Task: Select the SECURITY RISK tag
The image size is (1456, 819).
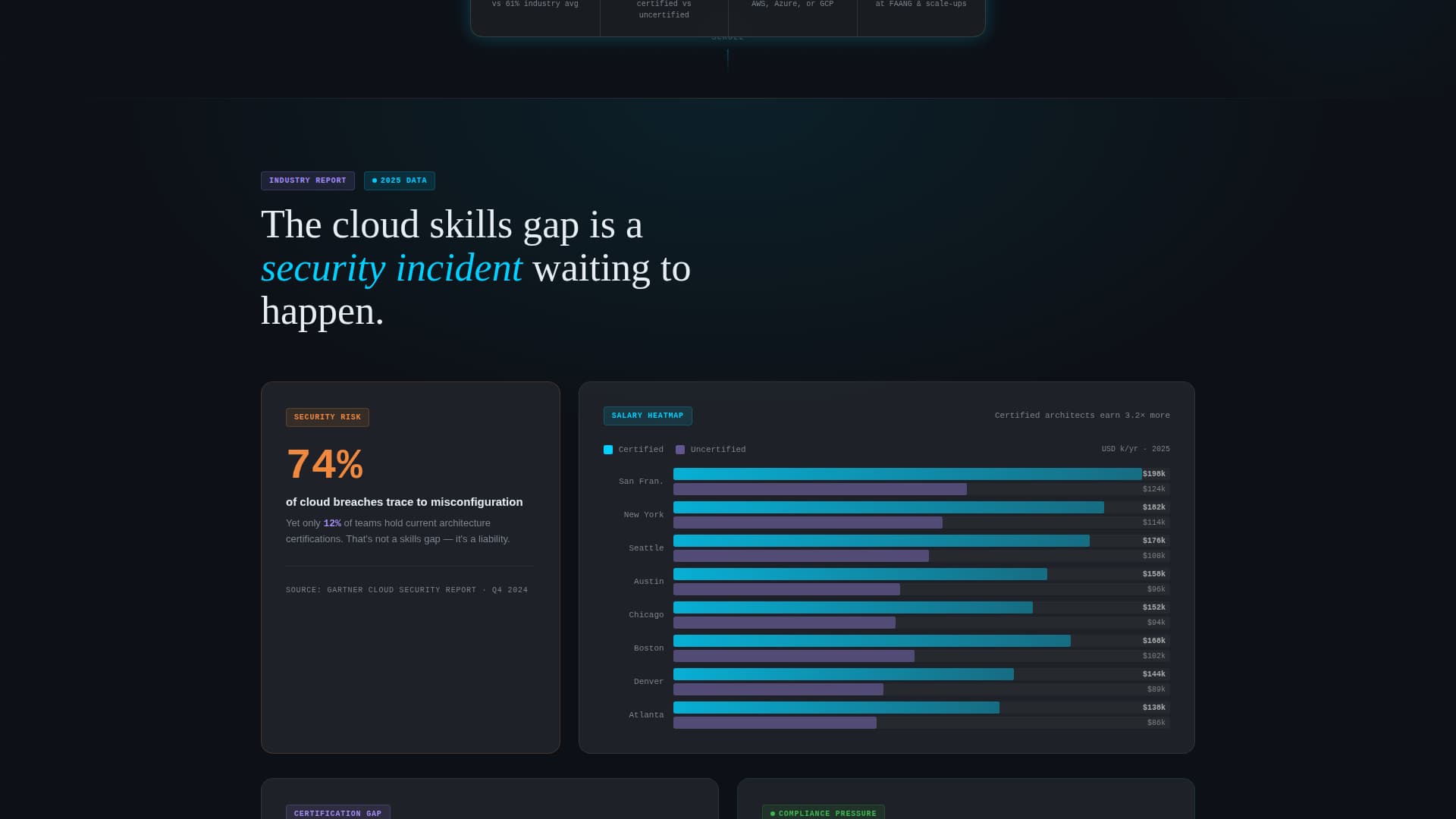Action: (x=327, y=417)
